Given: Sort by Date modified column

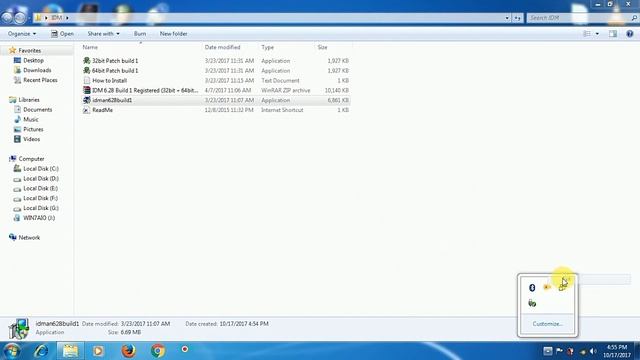Looking at the screenshot, I should [x=222, y=47].
